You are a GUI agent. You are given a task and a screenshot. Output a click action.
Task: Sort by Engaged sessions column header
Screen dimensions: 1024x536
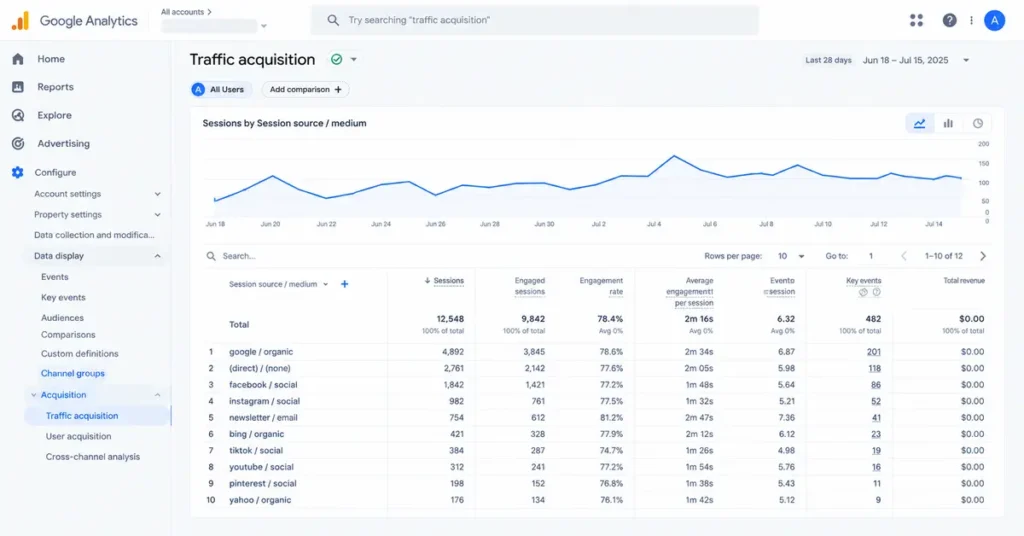(529, 286)
